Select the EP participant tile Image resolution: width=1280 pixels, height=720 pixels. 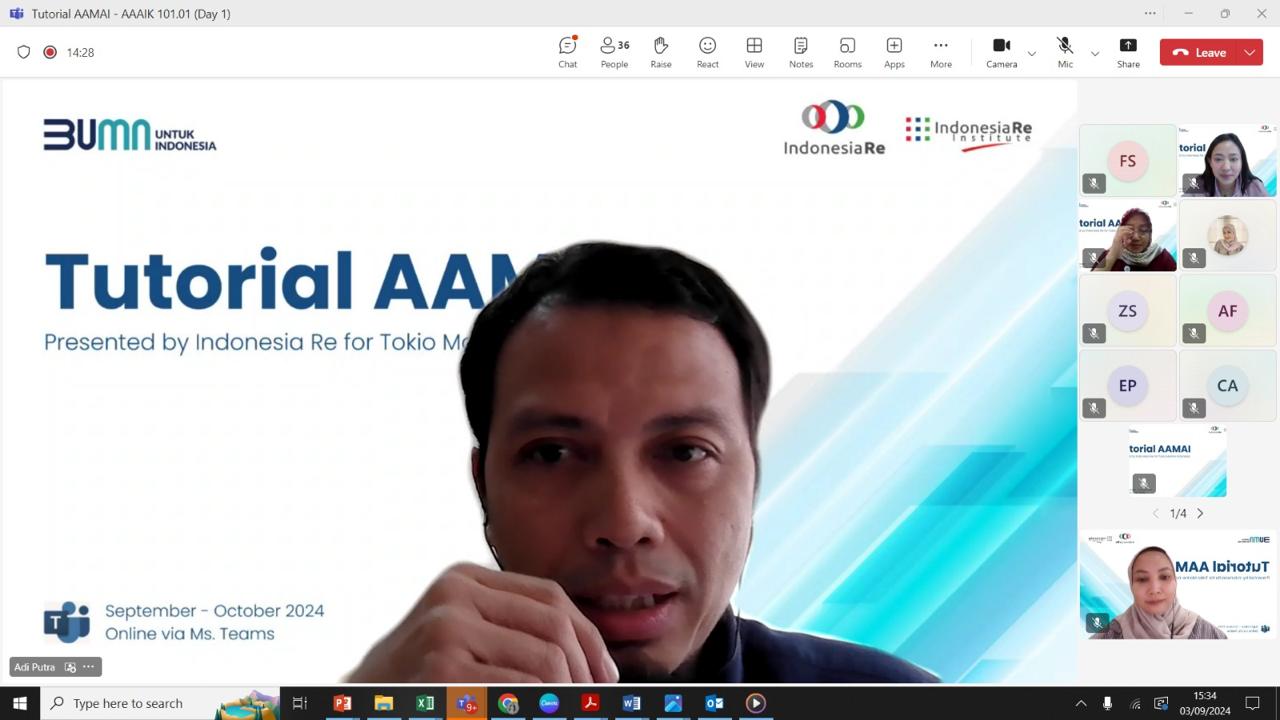coord(1127,385)
